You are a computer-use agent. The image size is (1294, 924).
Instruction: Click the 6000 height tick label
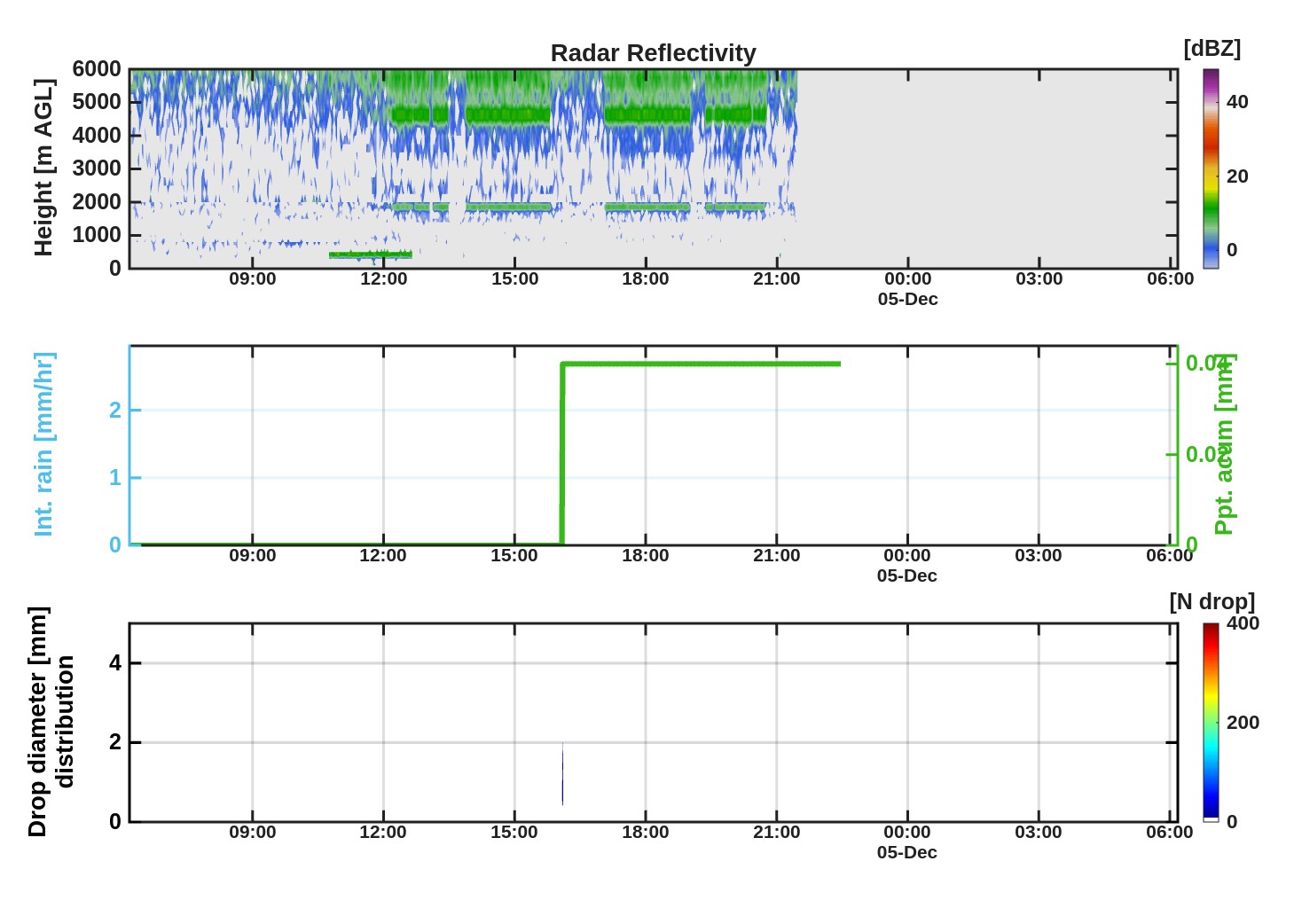click(x=97, y=69)
